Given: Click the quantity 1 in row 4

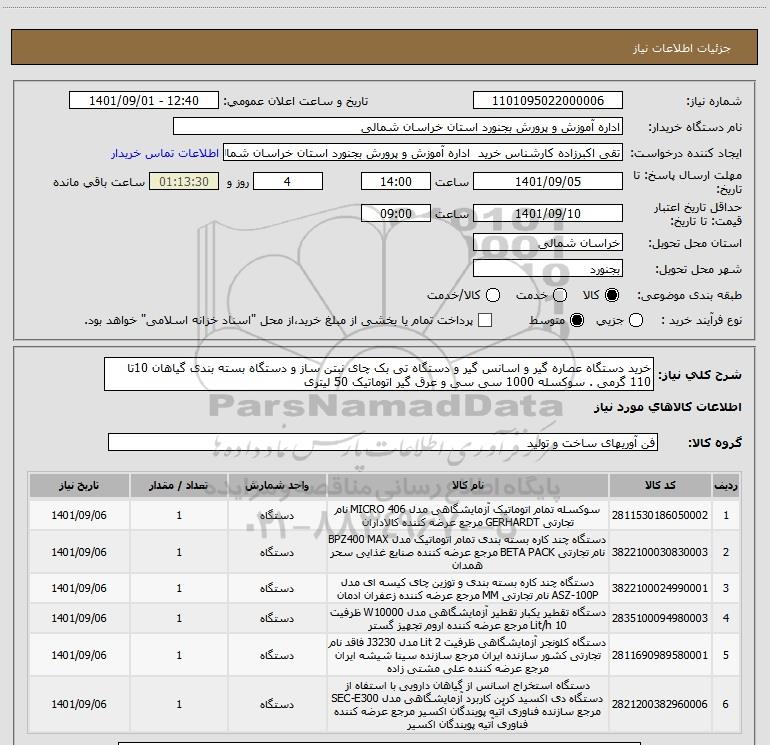Looking at the screenshot, I should [179, 618].
